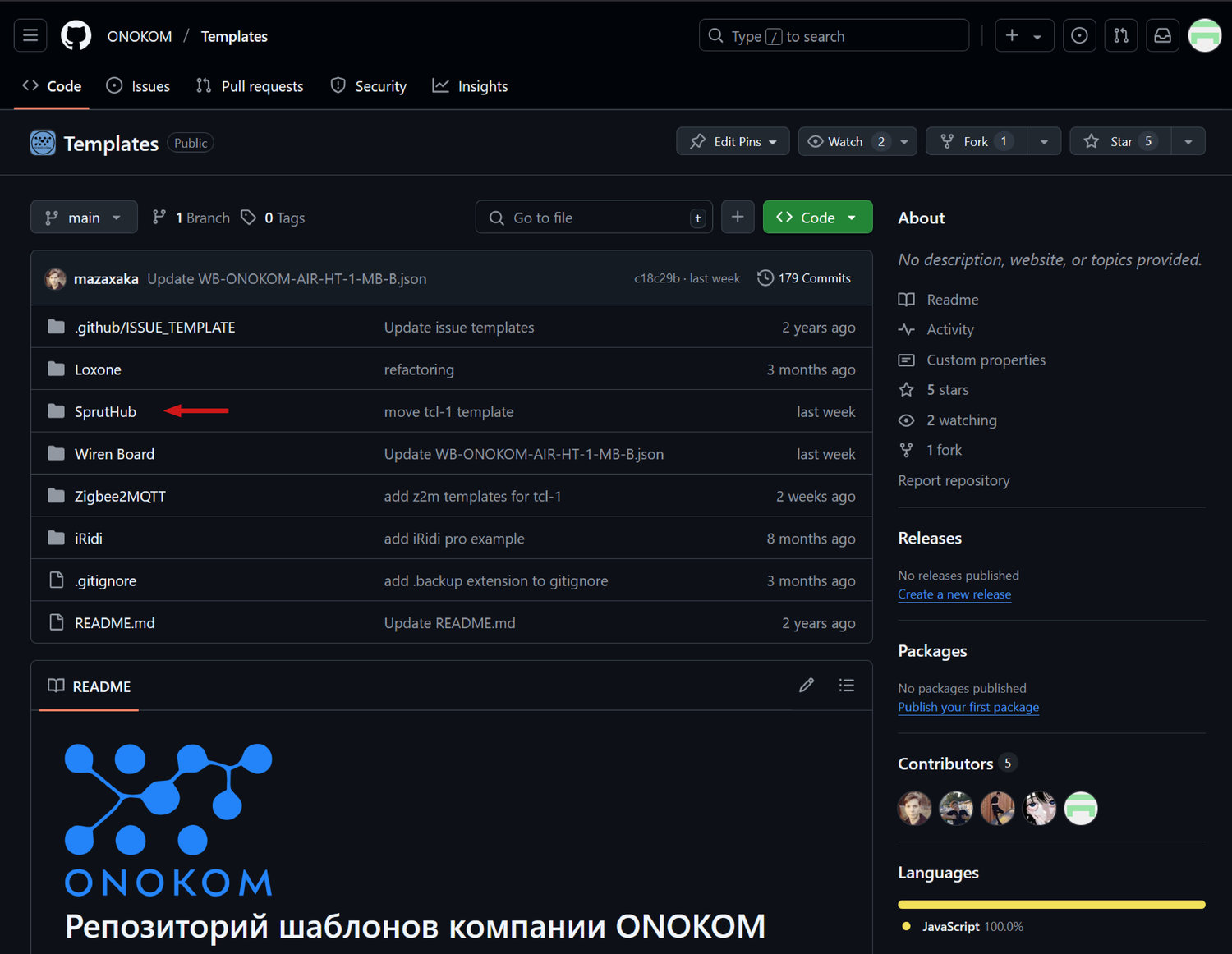Open the Zigbee2MQTT folder
This screenshot has width=1232, height=954.
click(120, 496)
